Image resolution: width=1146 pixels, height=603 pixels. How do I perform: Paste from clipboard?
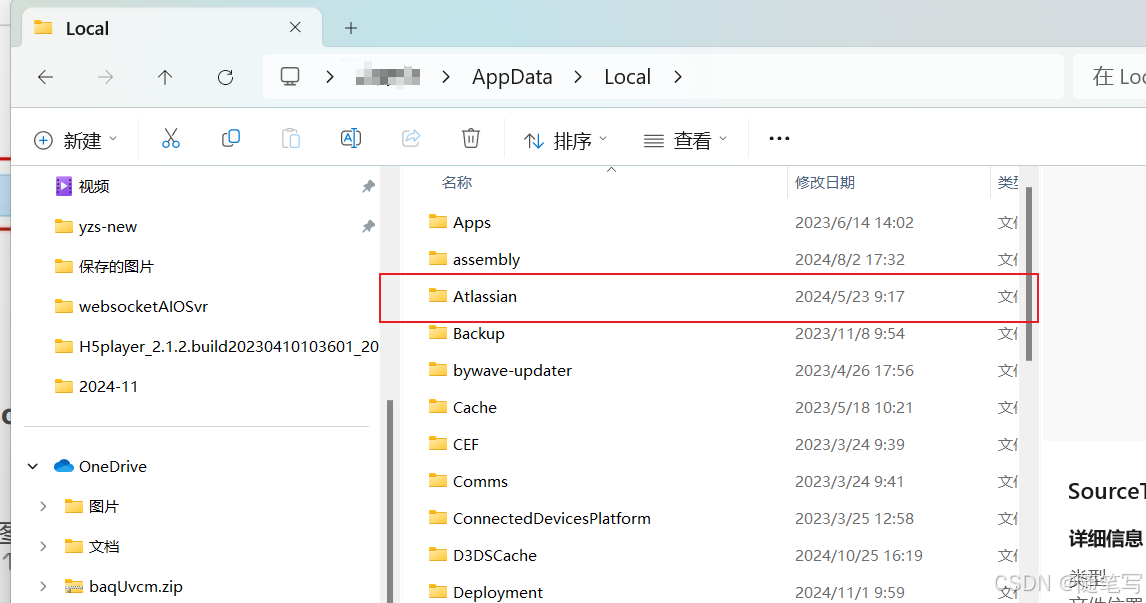click(x=291, y=138)
